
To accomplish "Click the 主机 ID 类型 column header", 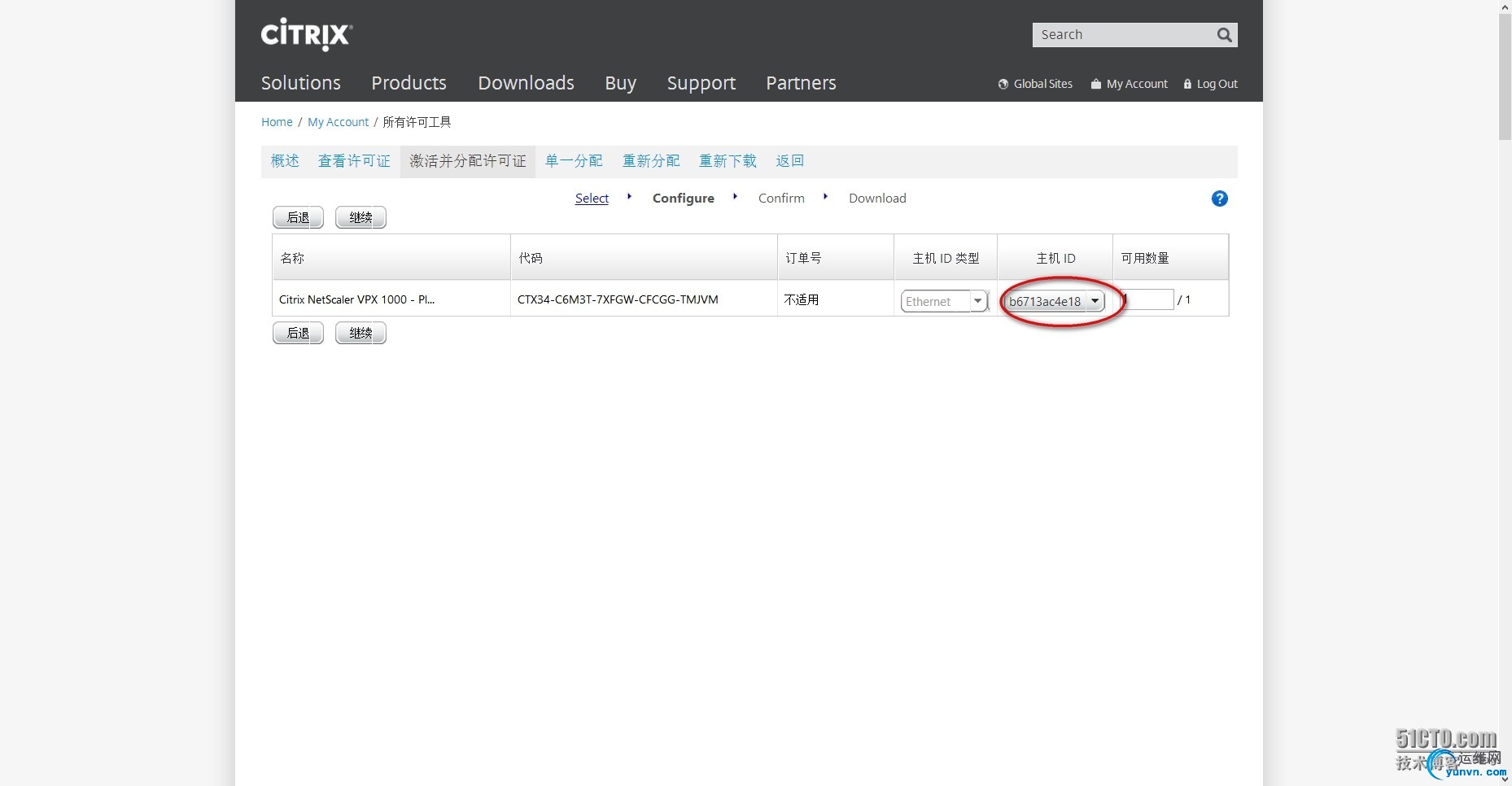I will click(x=946, y=258).
